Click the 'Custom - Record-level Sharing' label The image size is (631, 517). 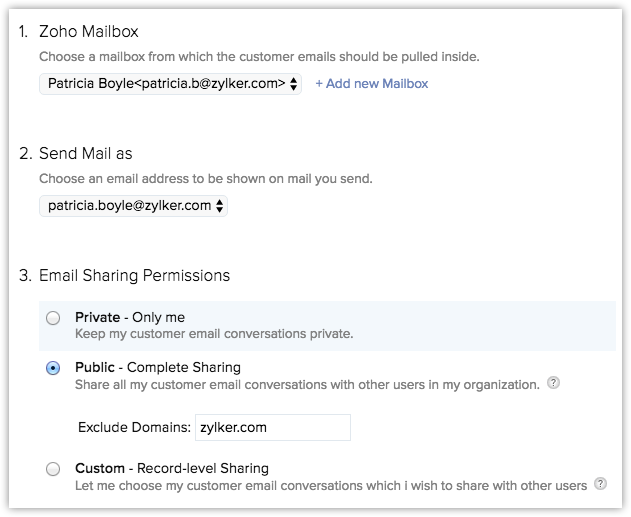click(172, 468)
